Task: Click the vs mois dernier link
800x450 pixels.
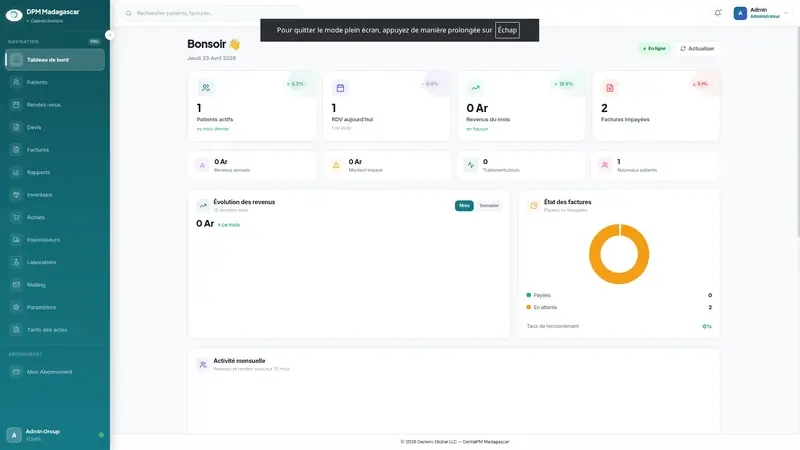Action: pyautogui.click(x=213, y=129)
